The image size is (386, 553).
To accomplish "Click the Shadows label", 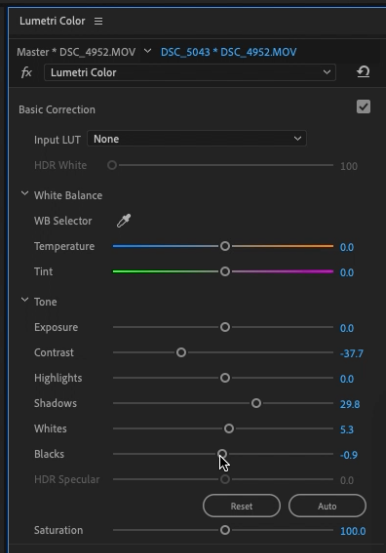I will tap(55, 403).
